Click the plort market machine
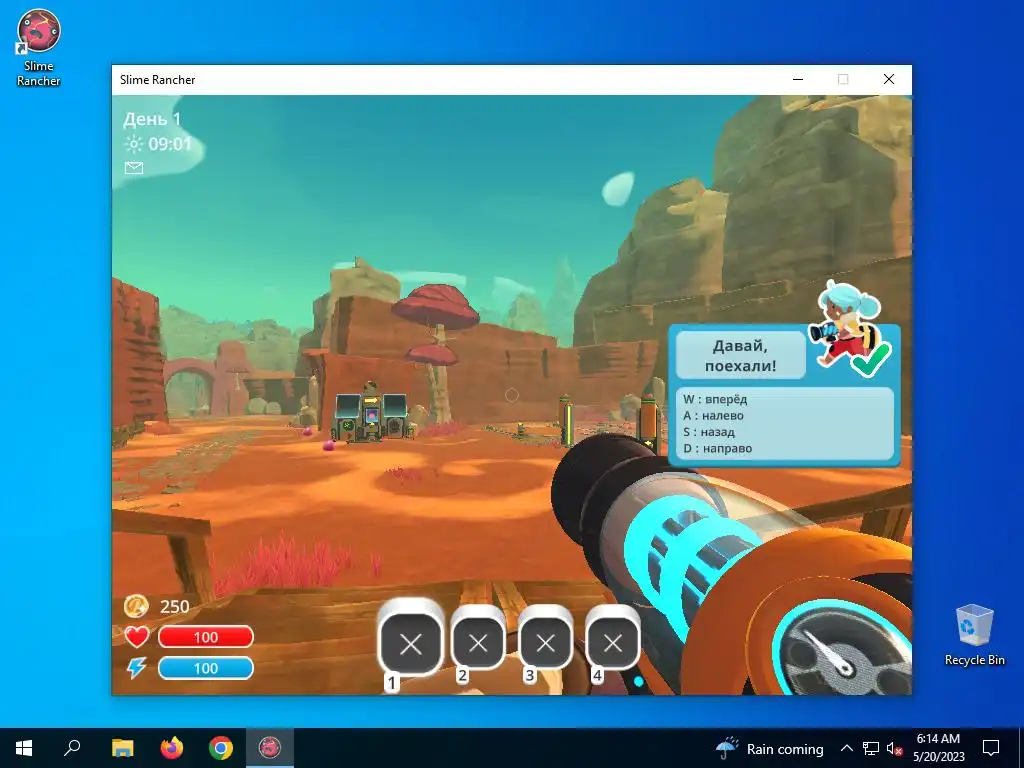The width and height of the screenshot is (1024, 768). point(371,413)
